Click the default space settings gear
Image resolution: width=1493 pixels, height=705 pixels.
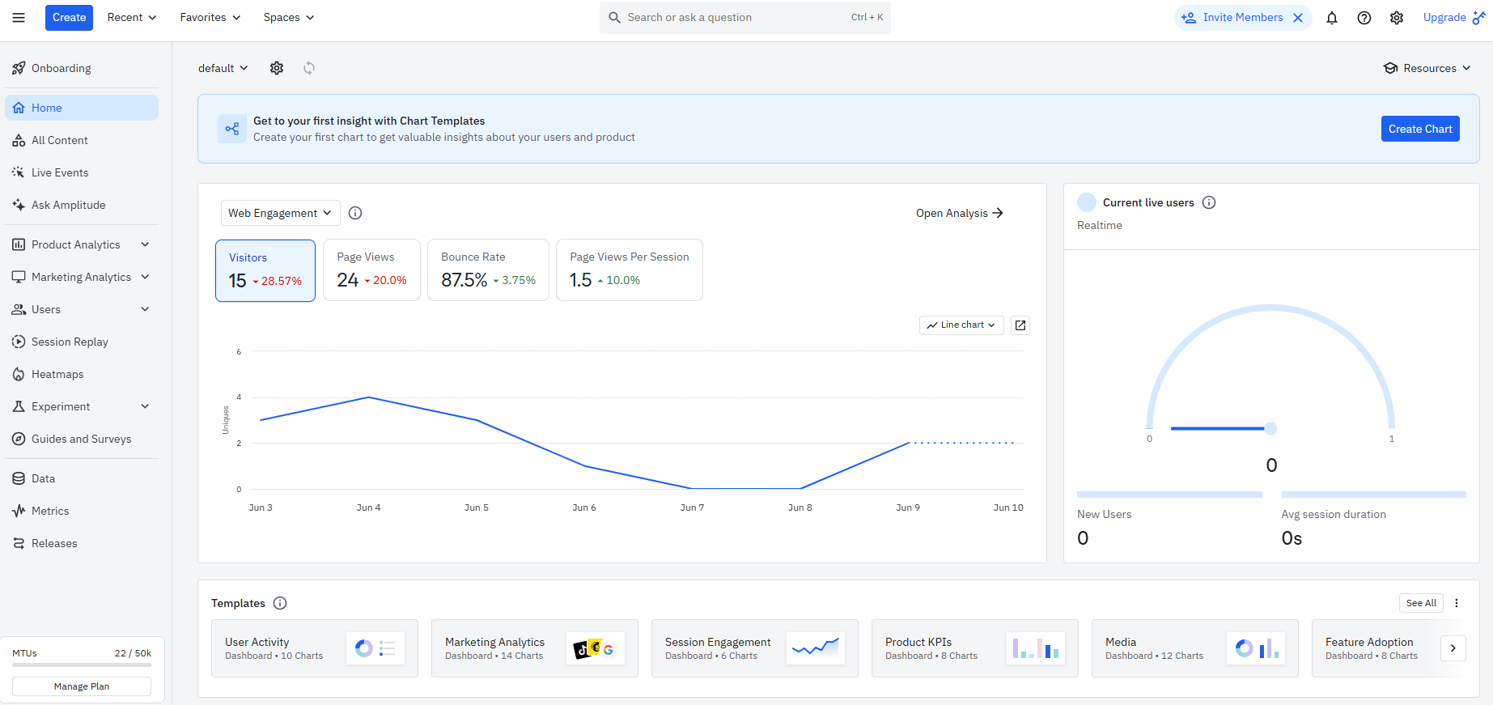(277, 68)
